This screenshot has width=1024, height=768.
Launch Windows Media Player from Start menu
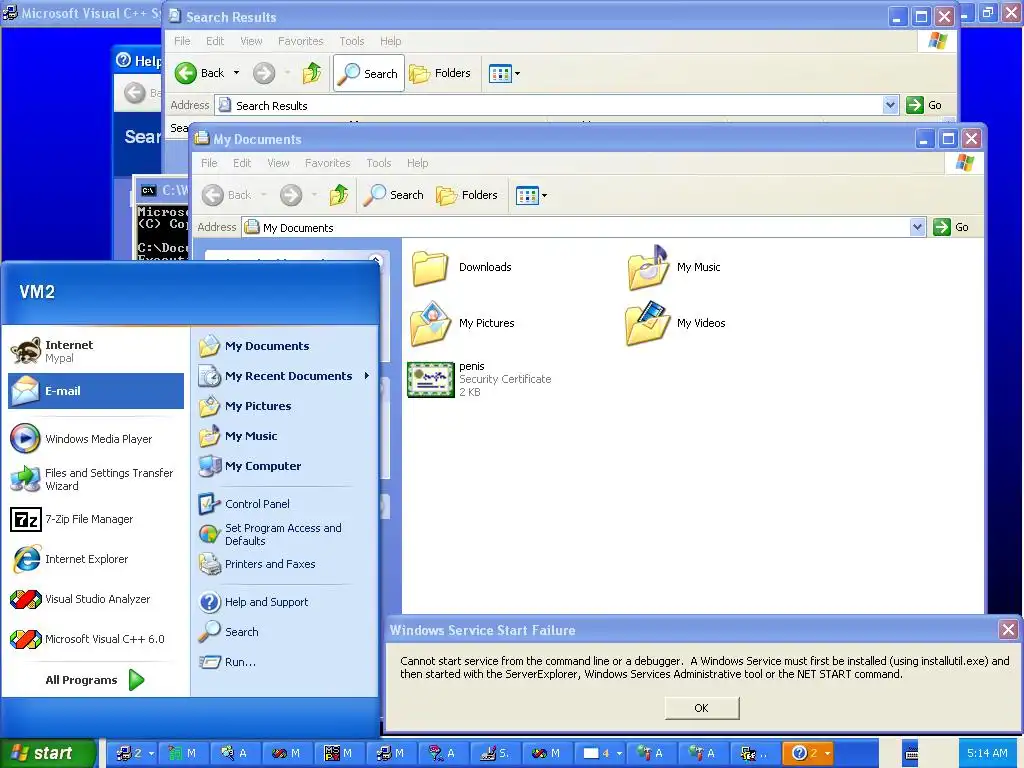(96, 439)
